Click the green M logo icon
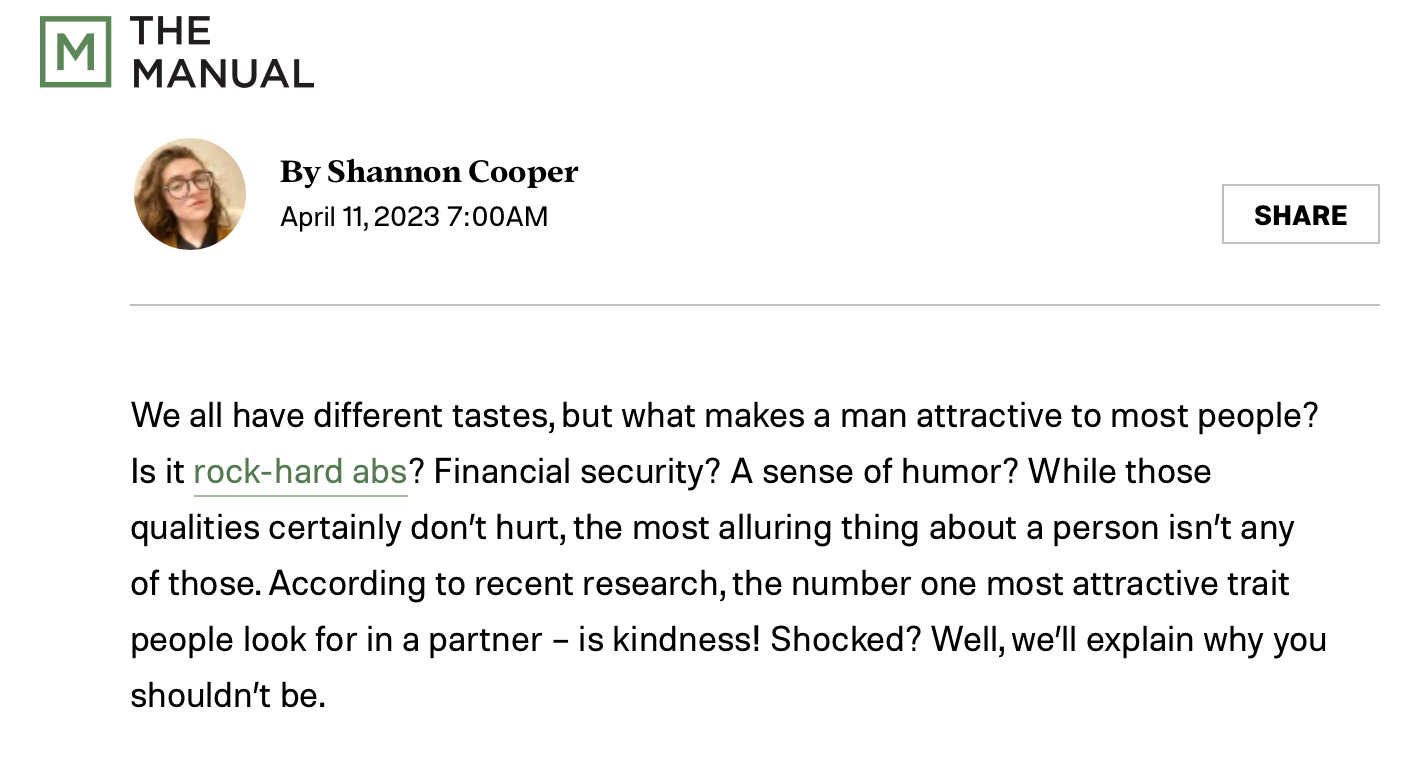 pyautogui.click(x=75, y=51)
